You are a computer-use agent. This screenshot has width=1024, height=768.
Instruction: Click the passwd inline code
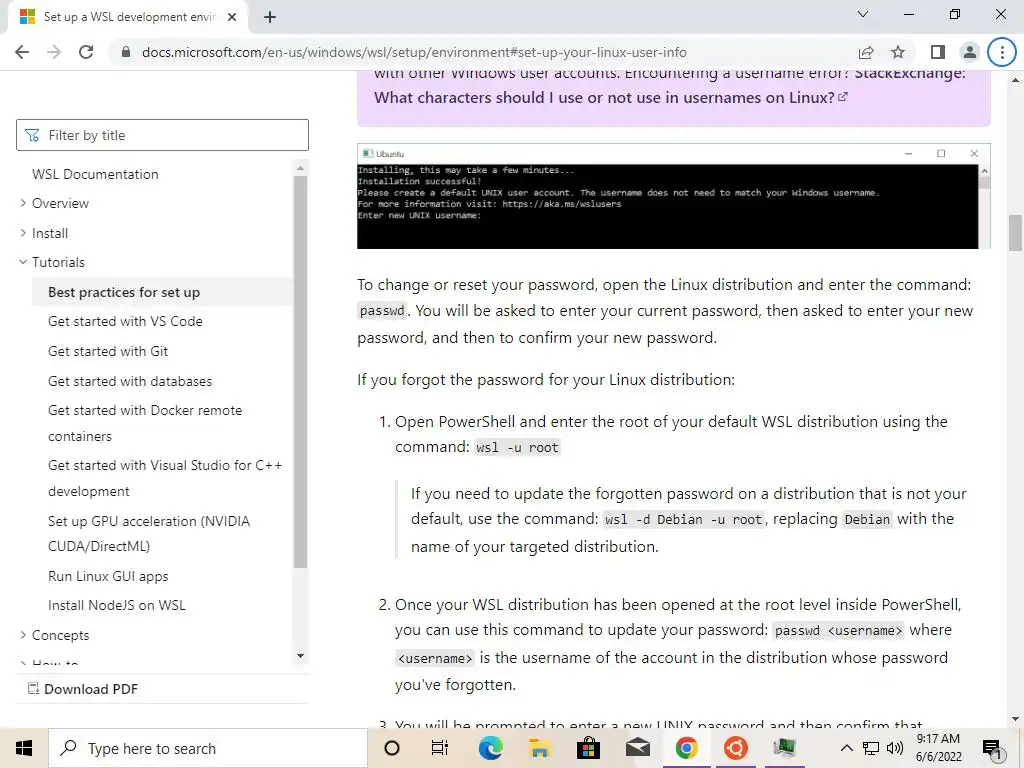pos(382,311)
